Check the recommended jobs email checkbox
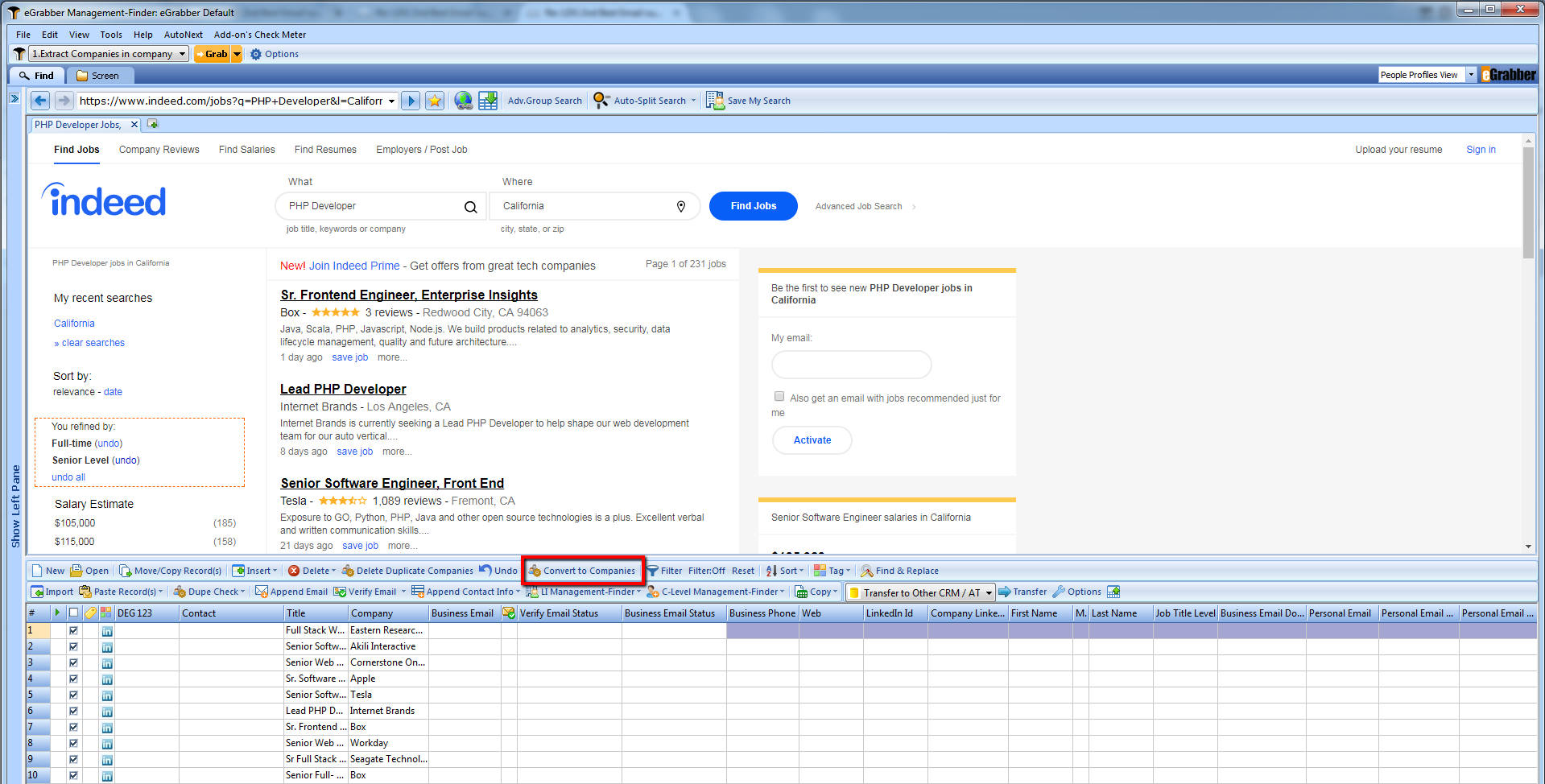This screenshot has height=784, width=1545. click(x=779, y=396)
